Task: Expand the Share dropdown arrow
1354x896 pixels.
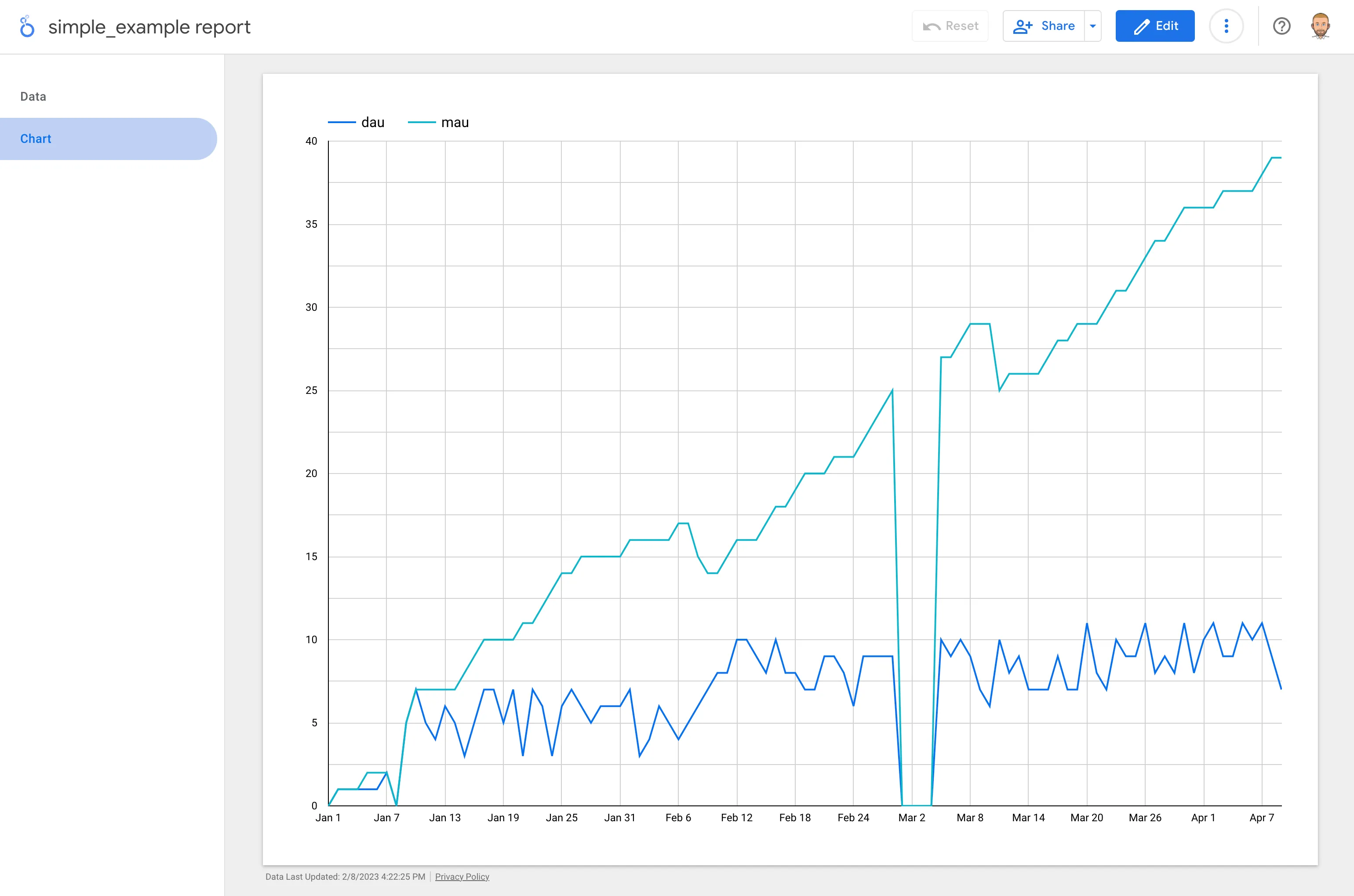Action: point(1092,26)
